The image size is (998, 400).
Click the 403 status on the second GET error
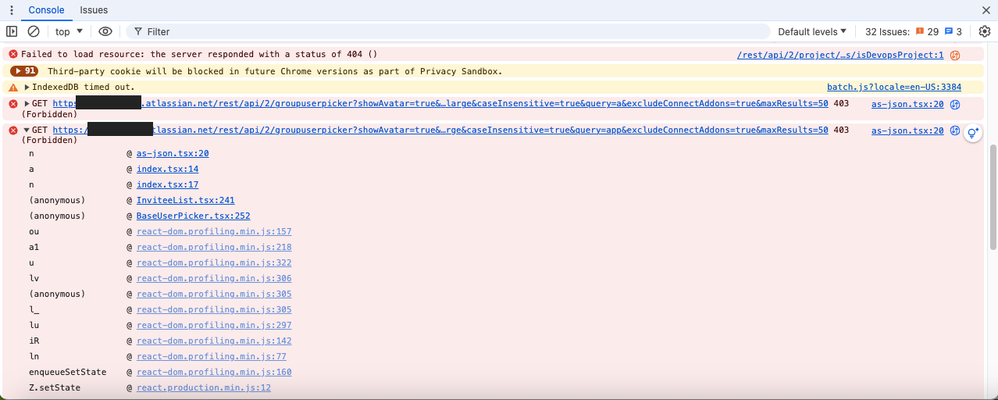tap(841, 130)
